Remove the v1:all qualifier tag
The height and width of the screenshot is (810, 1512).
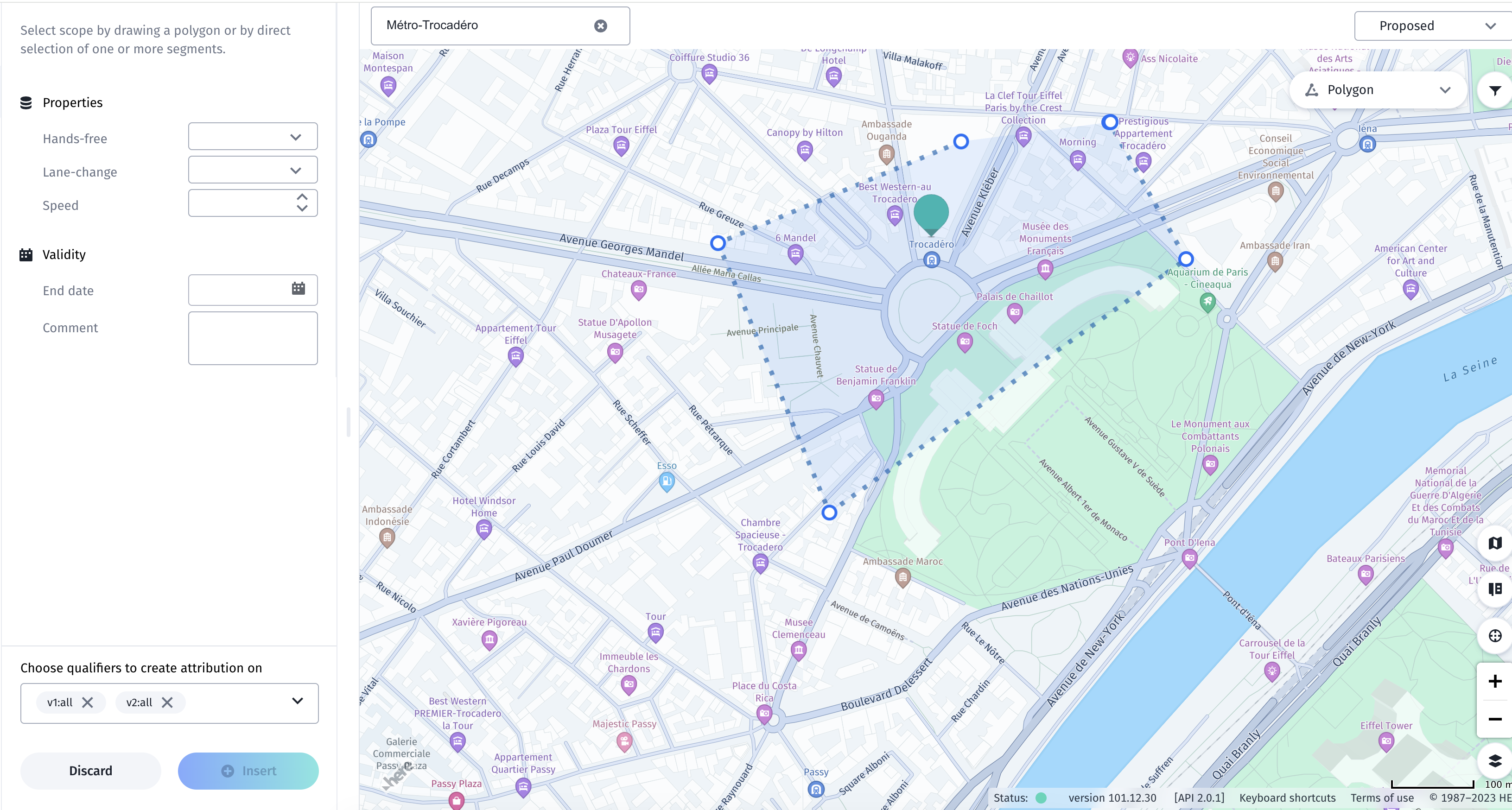coord(88,702)
